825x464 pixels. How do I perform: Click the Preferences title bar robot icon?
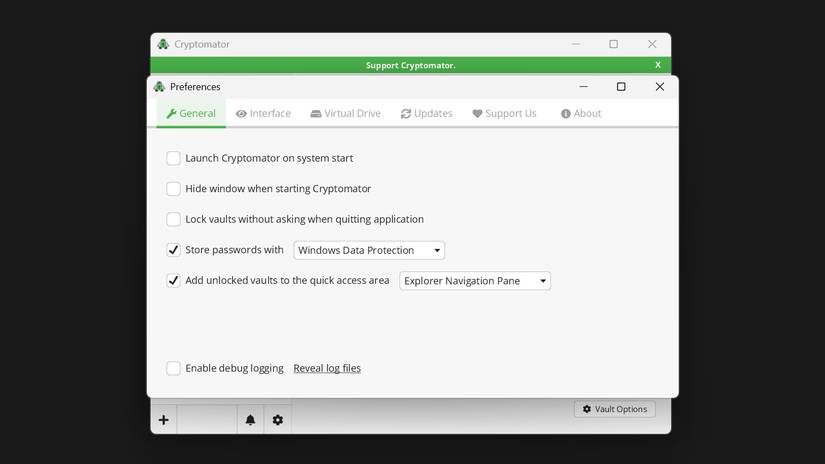tap(159, 87)
